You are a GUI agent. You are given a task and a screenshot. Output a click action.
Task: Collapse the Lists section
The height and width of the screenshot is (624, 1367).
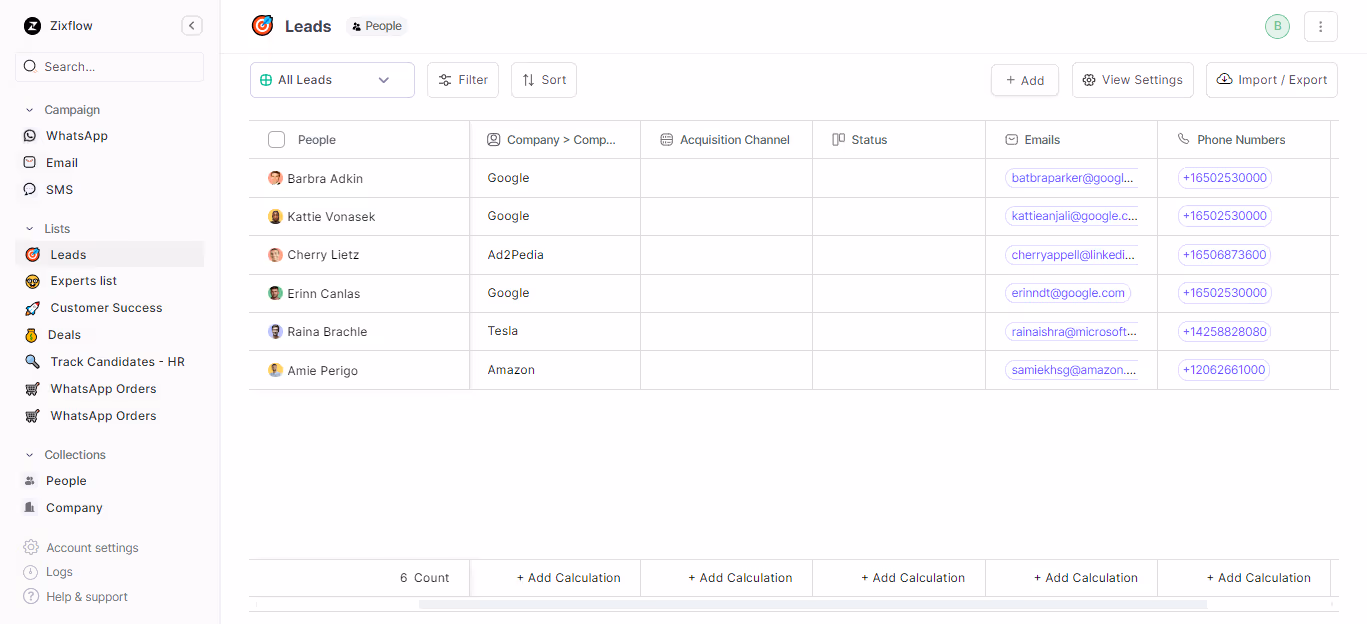click(30, 229)
